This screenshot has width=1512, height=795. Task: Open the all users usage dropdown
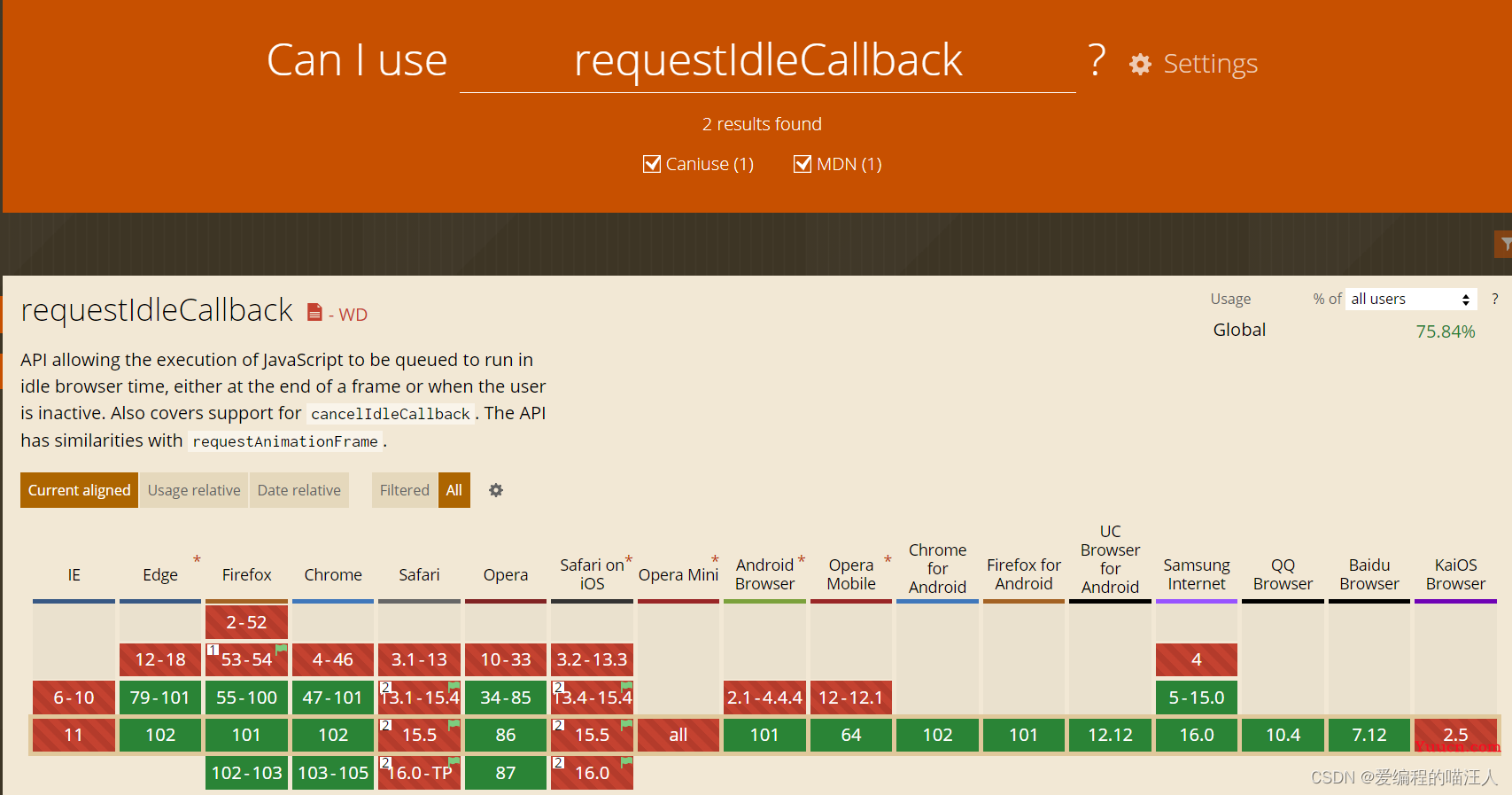coord(1412,300)
